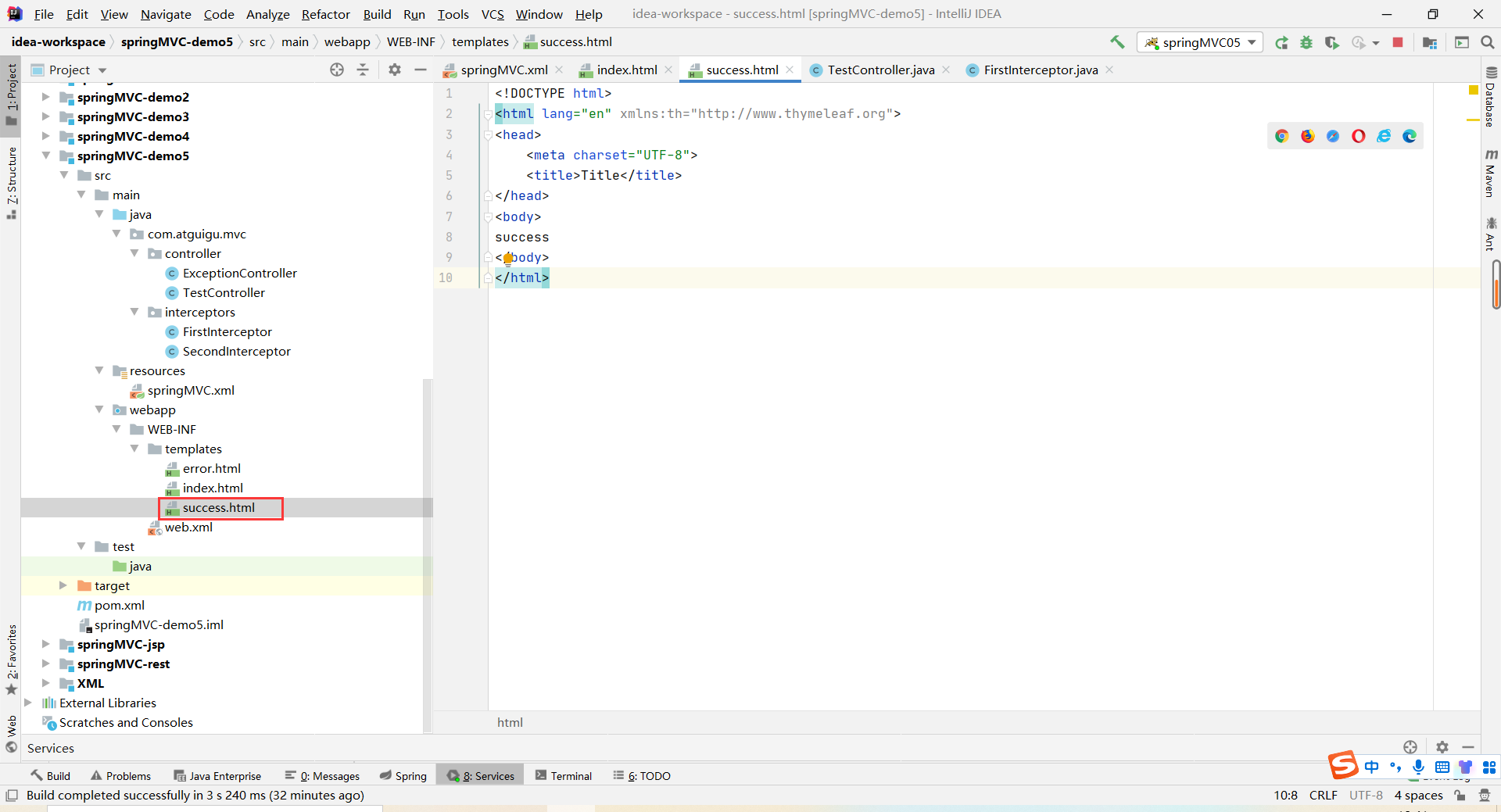Open the Refactor menu

325,14
